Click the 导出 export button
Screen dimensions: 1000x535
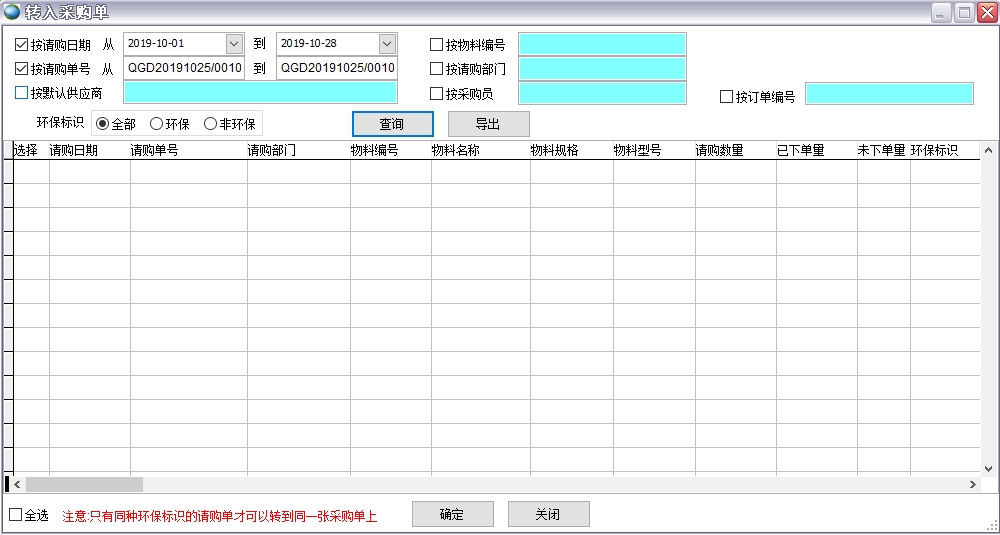(488, 124)
